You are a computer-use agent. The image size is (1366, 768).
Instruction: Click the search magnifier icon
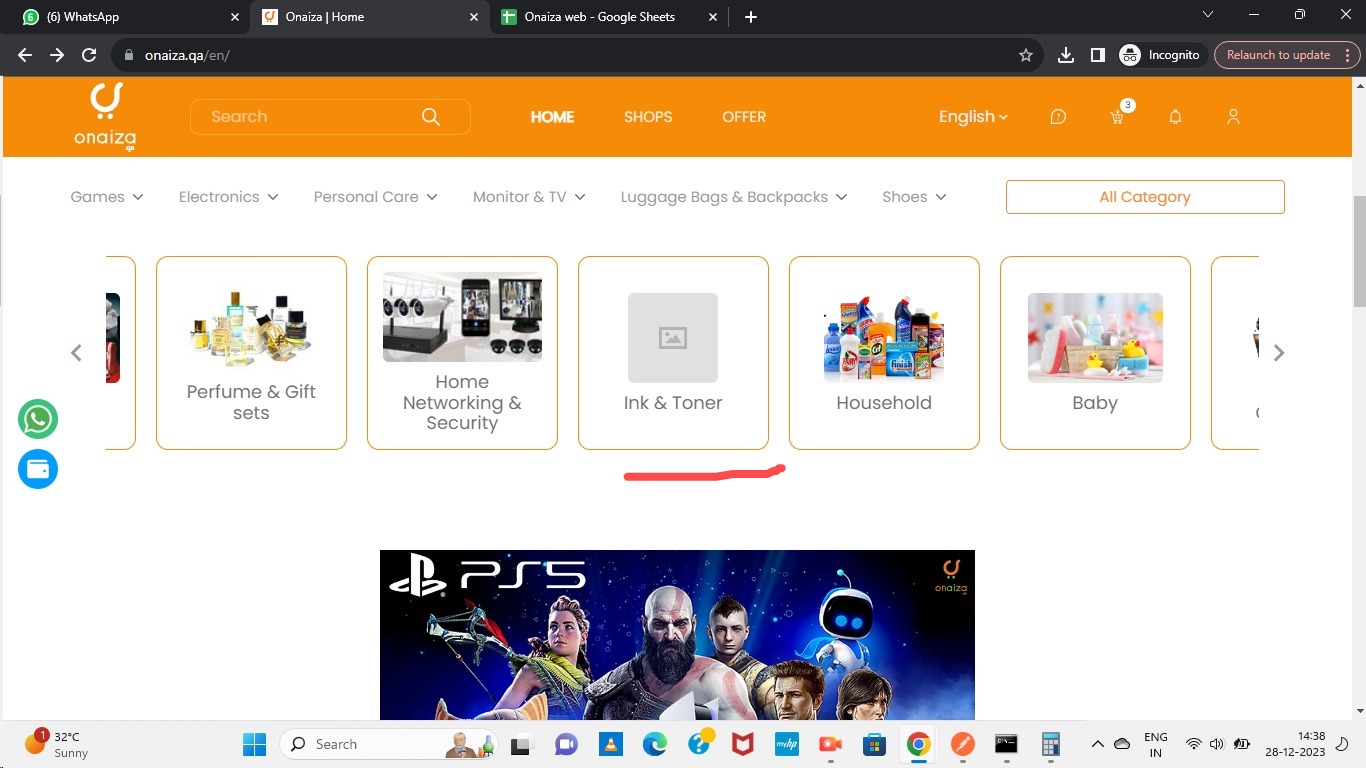pos(431,117)
